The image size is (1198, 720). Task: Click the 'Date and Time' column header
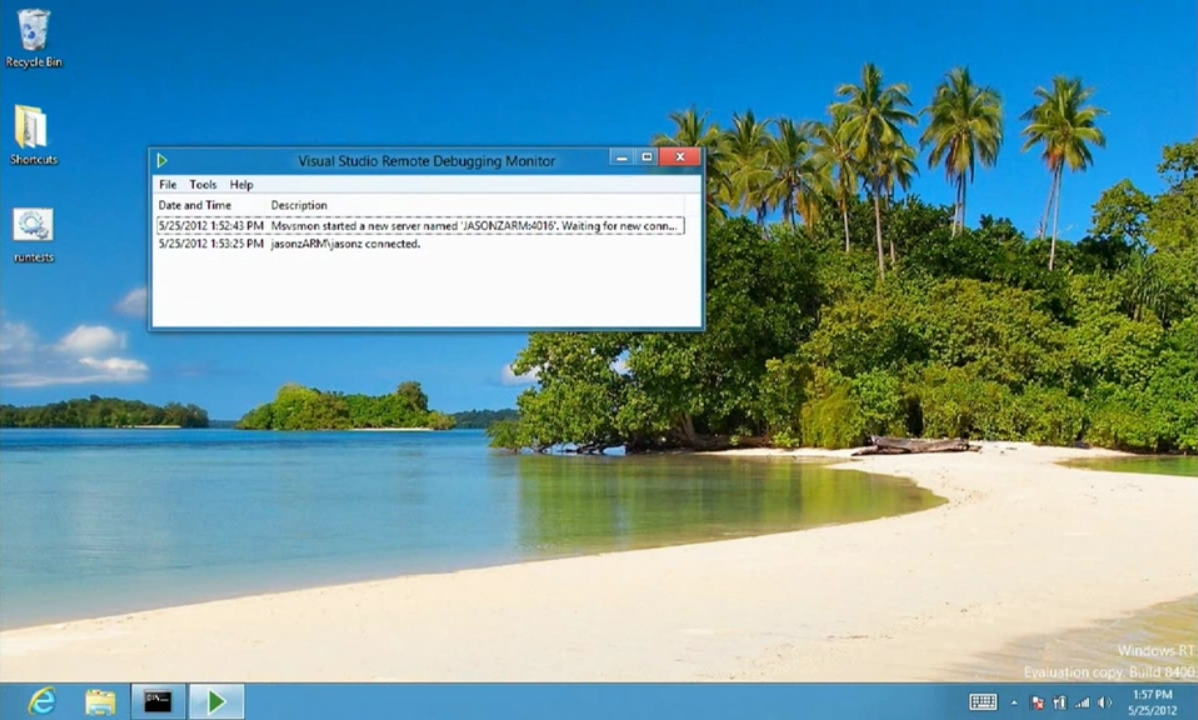coord(195,205)
